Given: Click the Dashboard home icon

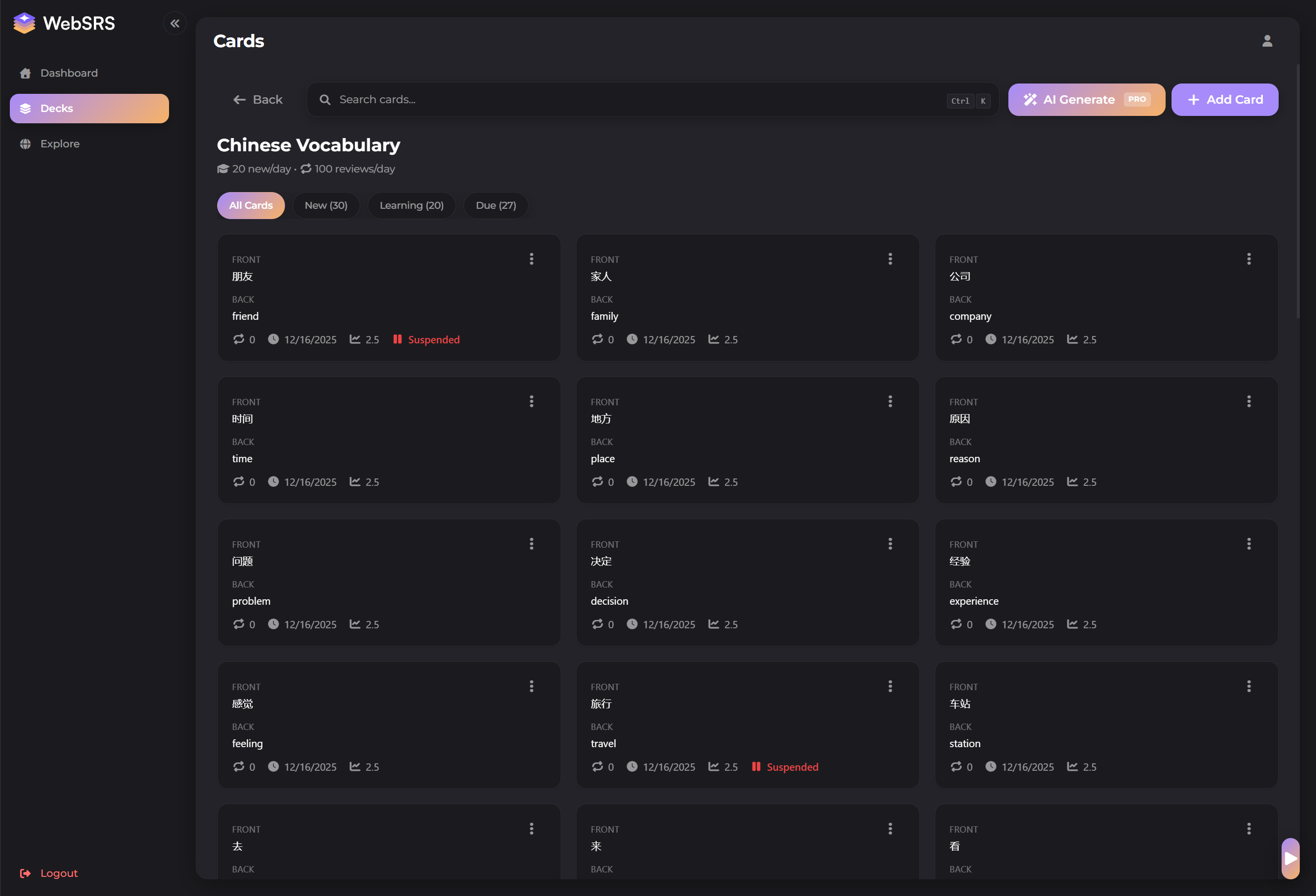Looking at the screenshot, I should [x=26, y=73].
